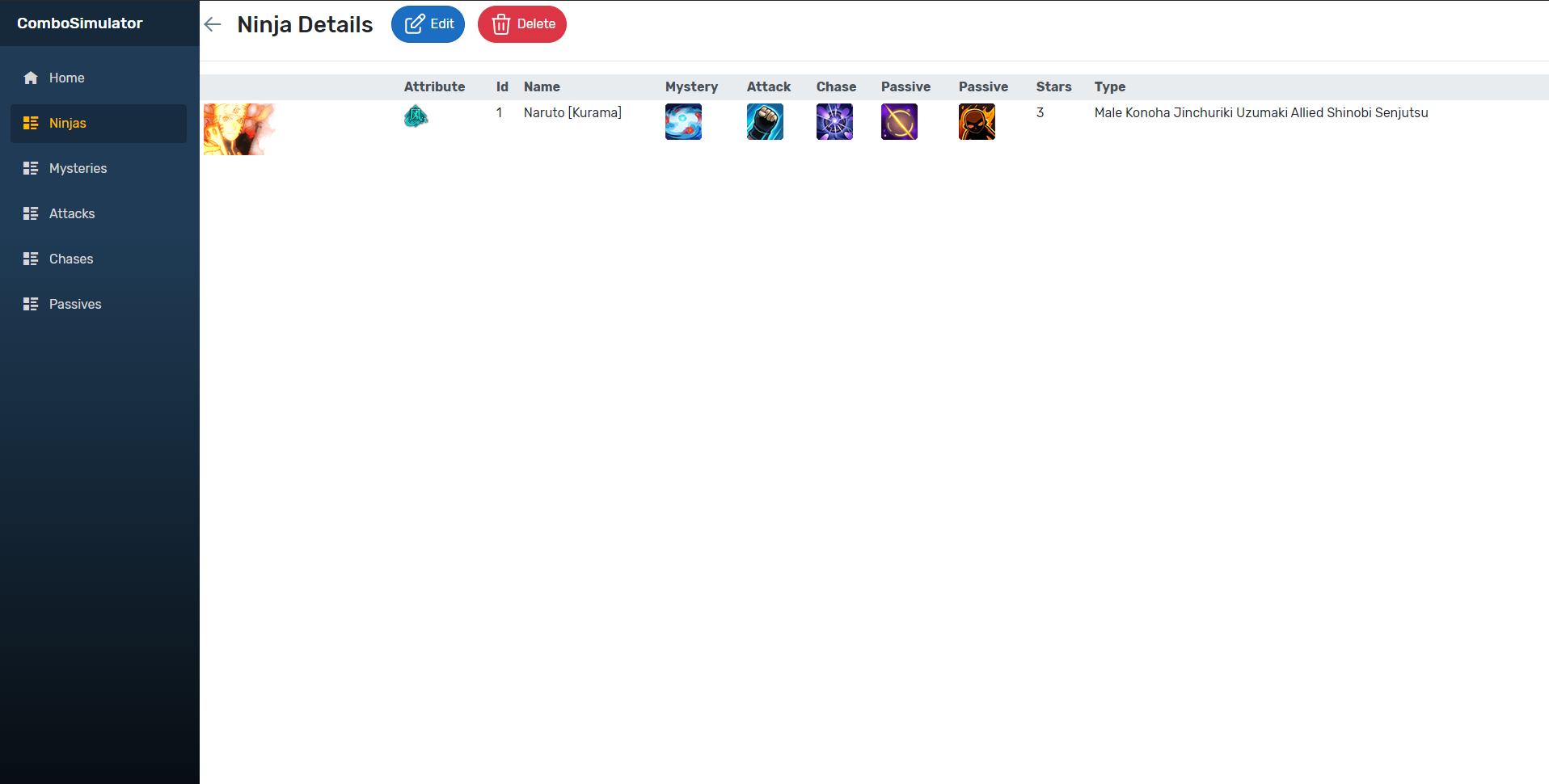
Task: Click the Id value 1
Action: (x=500, y=112)
